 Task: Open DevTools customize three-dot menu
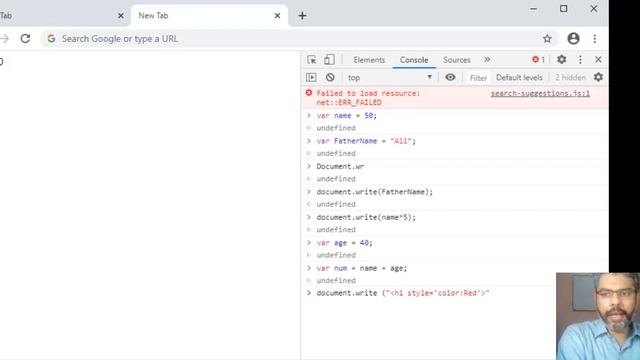point(580,60)
